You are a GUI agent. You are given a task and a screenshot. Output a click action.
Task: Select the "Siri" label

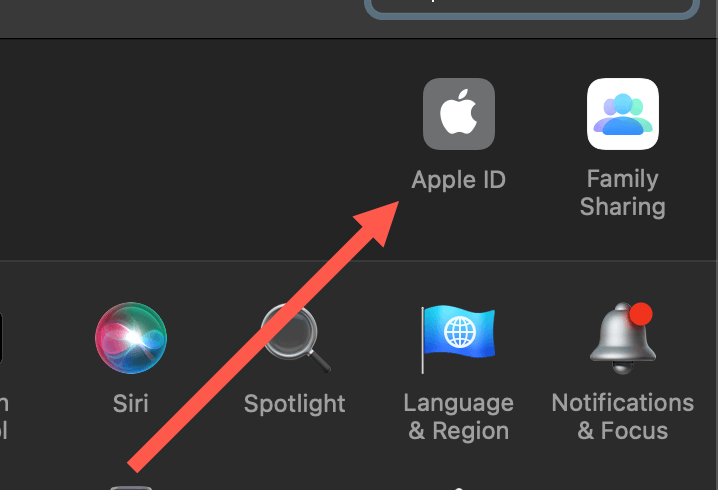coord(131,403)
